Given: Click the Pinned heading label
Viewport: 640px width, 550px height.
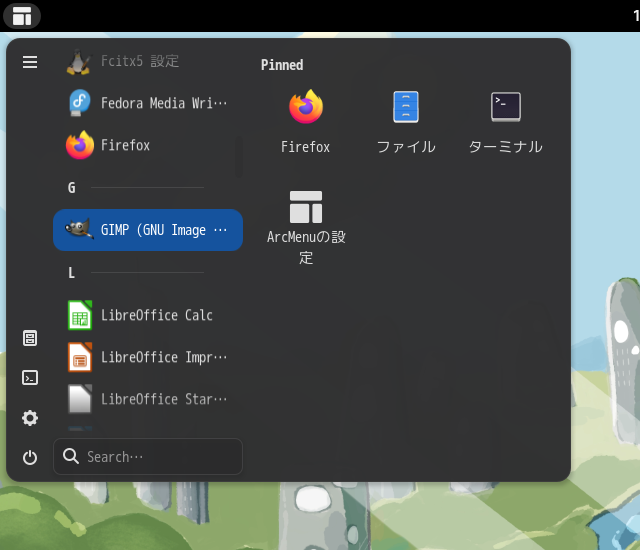Looking at the screenshot, I should click(282, 65).
